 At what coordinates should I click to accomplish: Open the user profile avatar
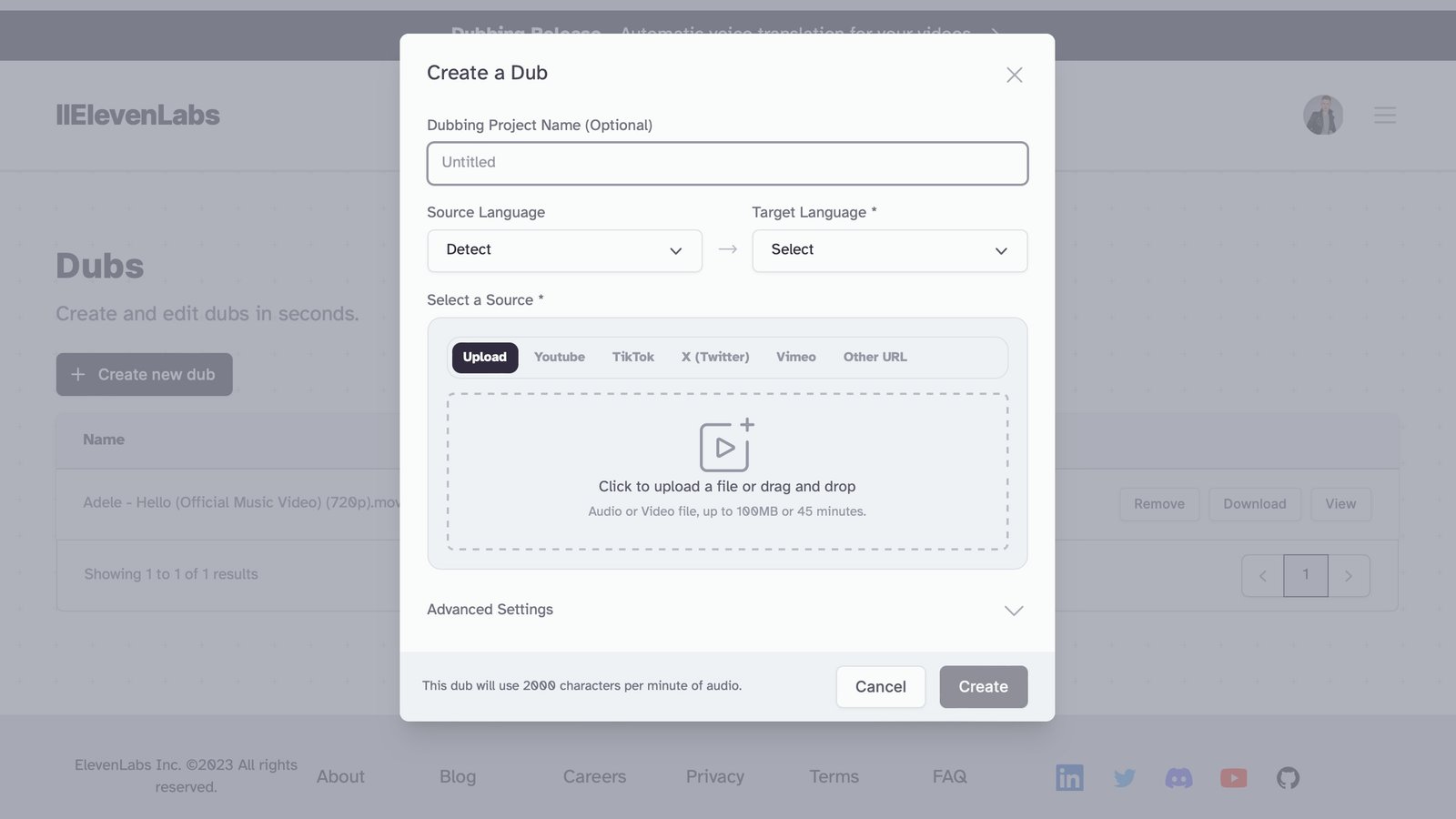click(x=1323, y=115)
